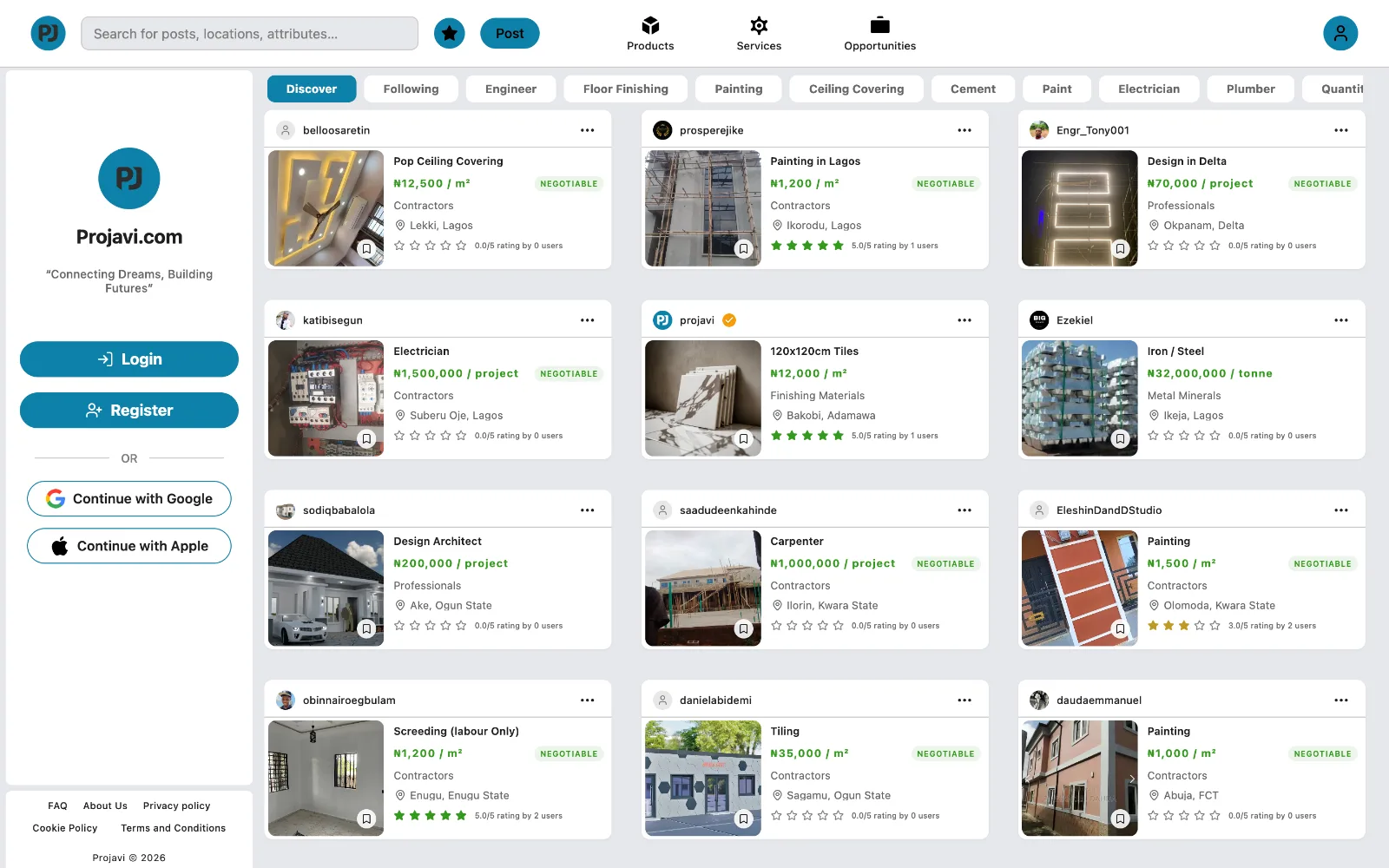Screen dimensions: 1389x868
Task: Bookmark the Design in Delta post
Action: [1120, 249]
